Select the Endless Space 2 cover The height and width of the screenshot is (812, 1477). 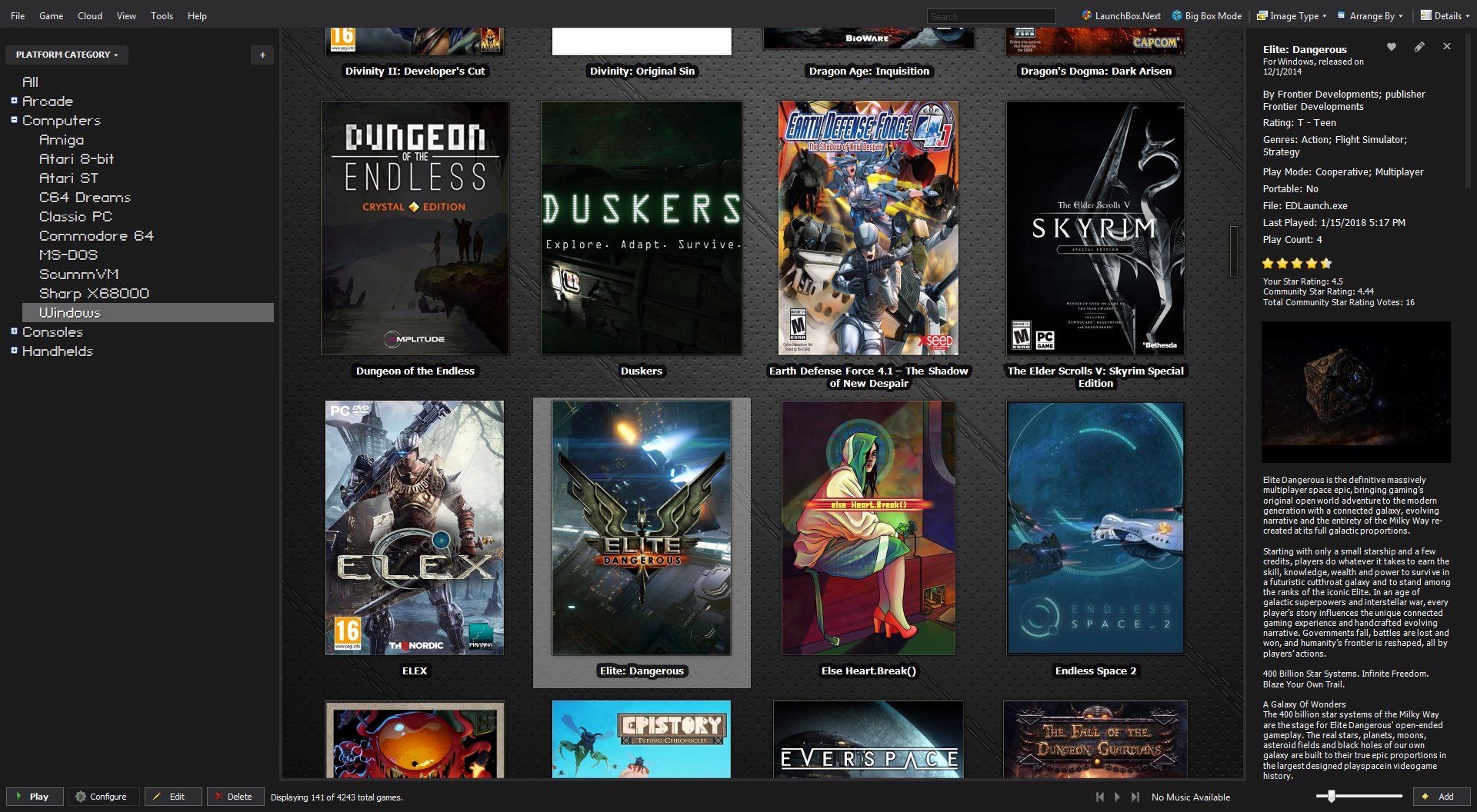pyautogui.click(x=1095, y=527)
